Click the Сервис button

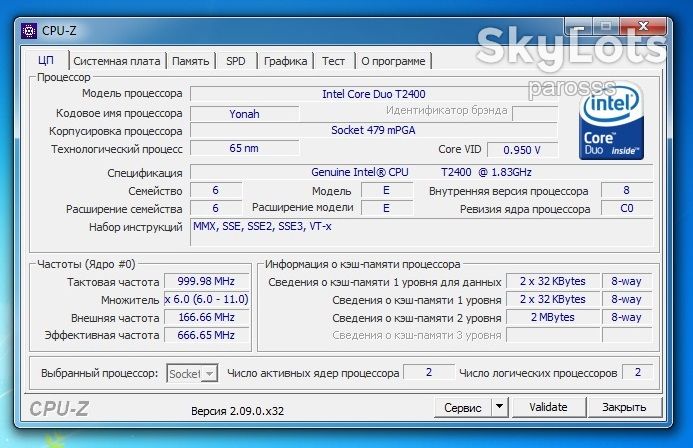point(463,407)
